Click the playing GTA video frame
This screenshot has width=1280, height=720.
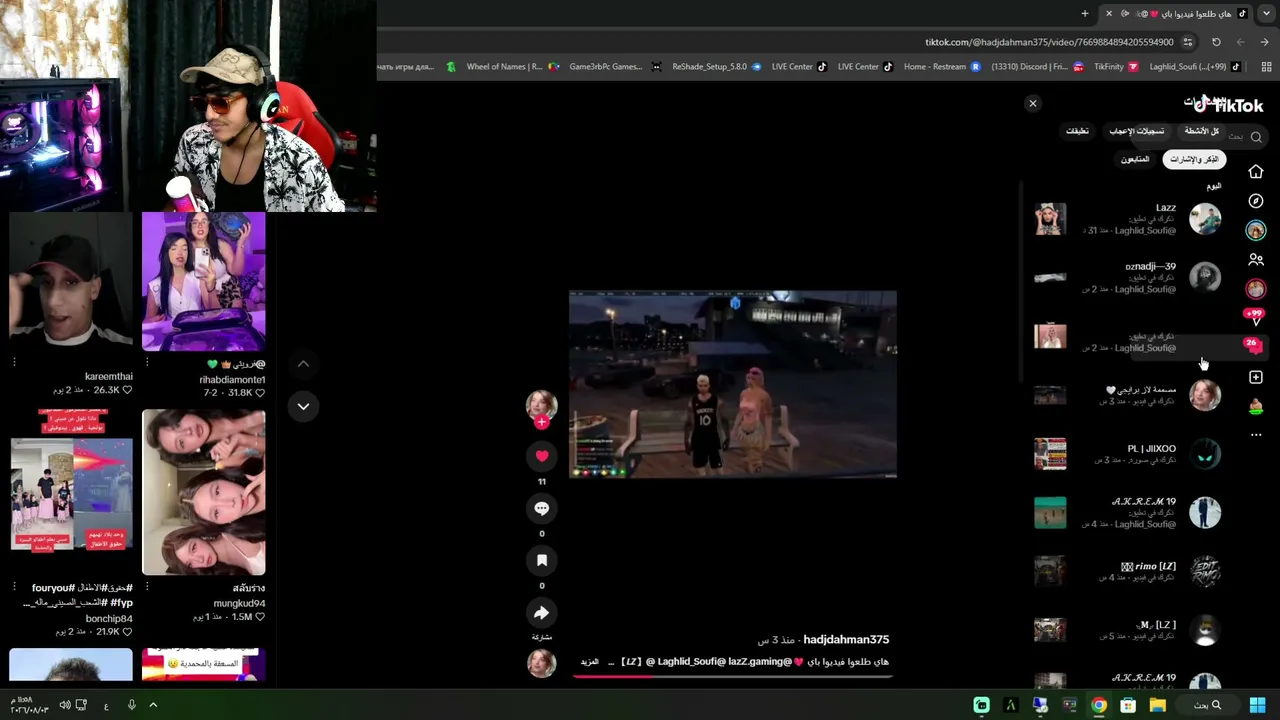pos(733,385)
